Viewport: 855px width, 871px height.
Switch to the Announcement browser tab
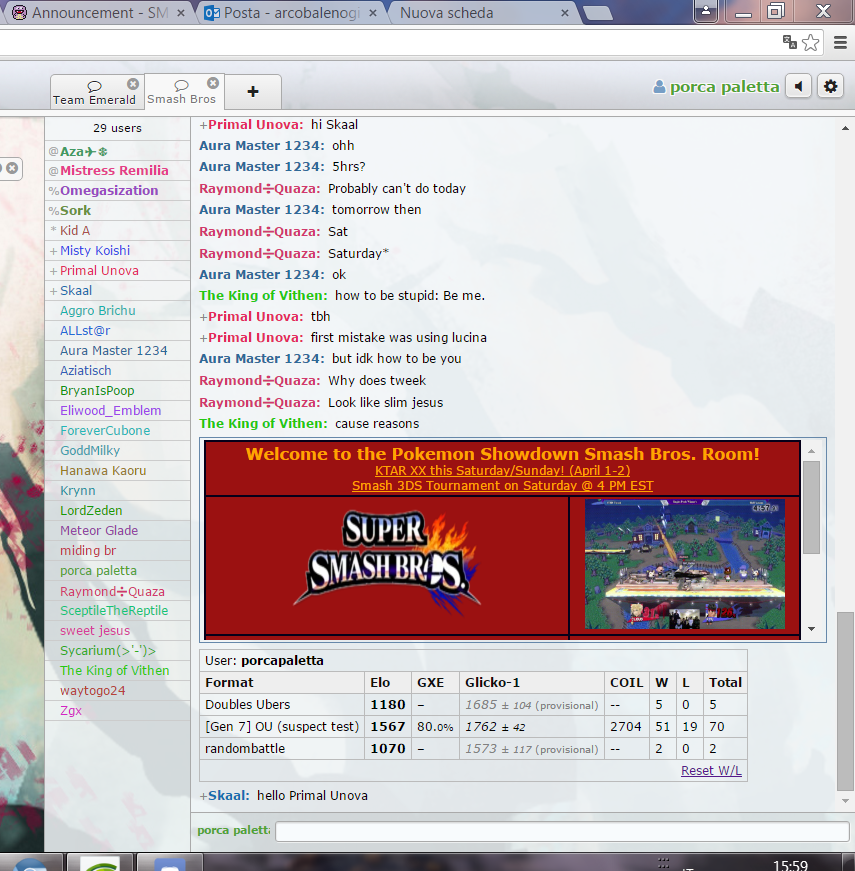coord(92,13)
